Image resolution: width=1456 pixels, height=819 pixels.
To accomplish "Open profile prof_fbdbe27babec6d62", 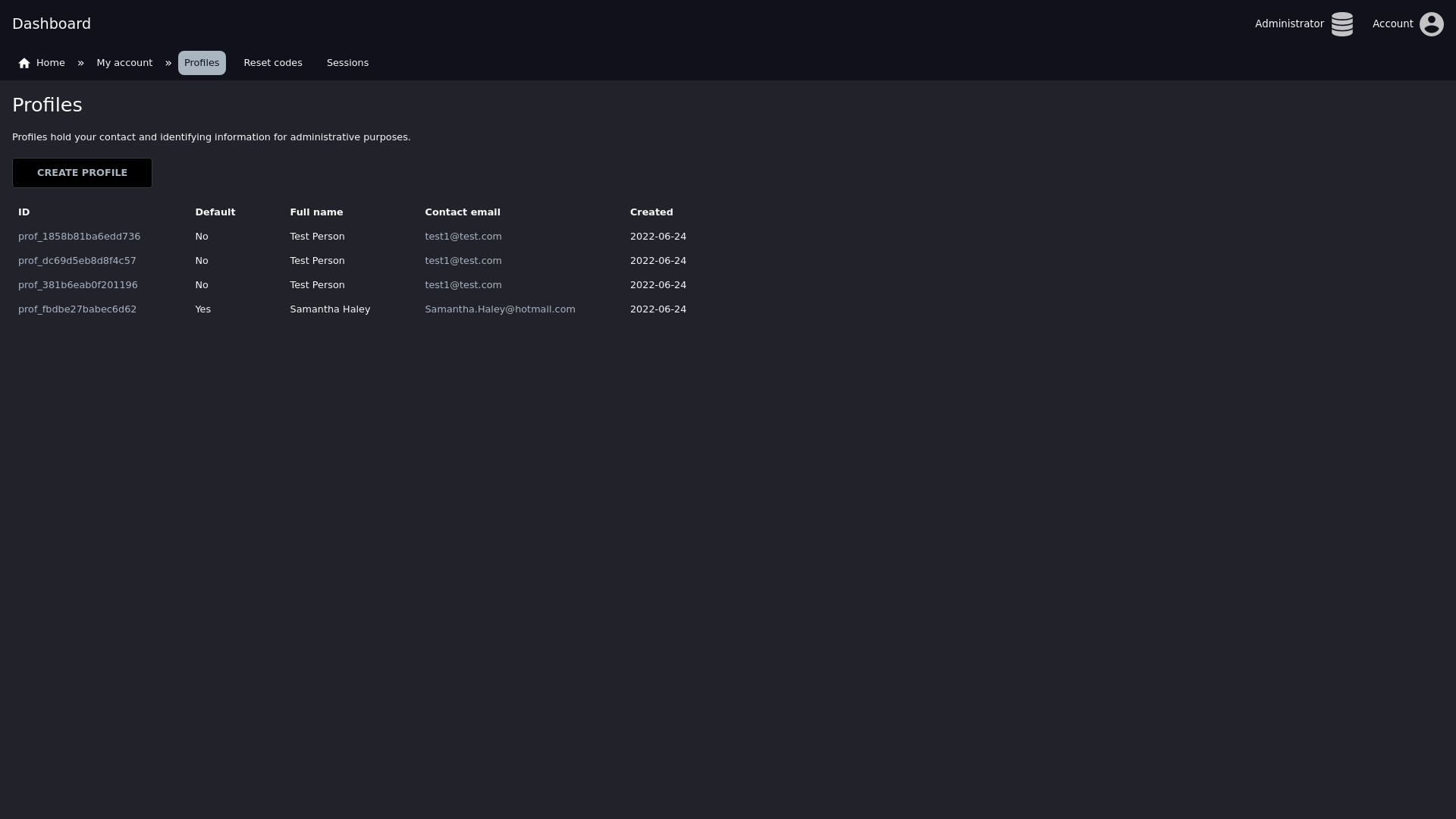I will click(x=77, y=309).
